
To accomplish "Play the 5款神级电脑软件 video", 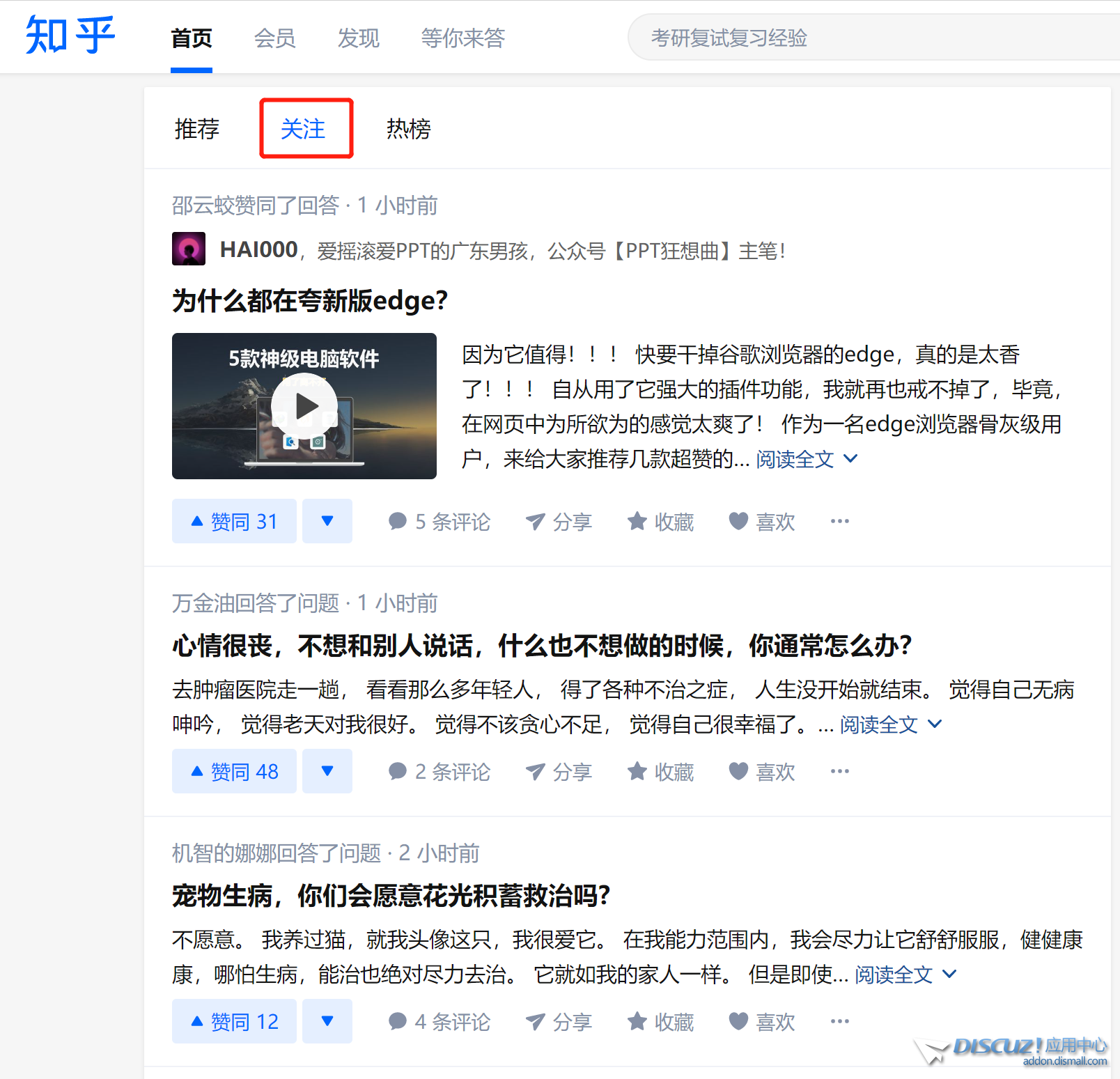I will [x=304, y=406].
